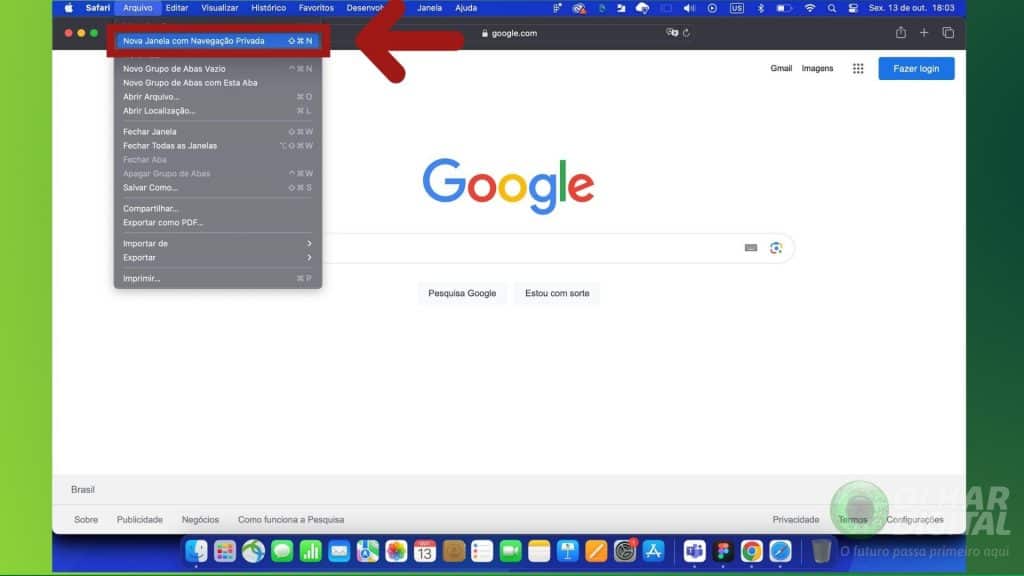
Task: Click the Share icon in Safari toolbar
Action: pyautogui.click(x=901, y=33)
